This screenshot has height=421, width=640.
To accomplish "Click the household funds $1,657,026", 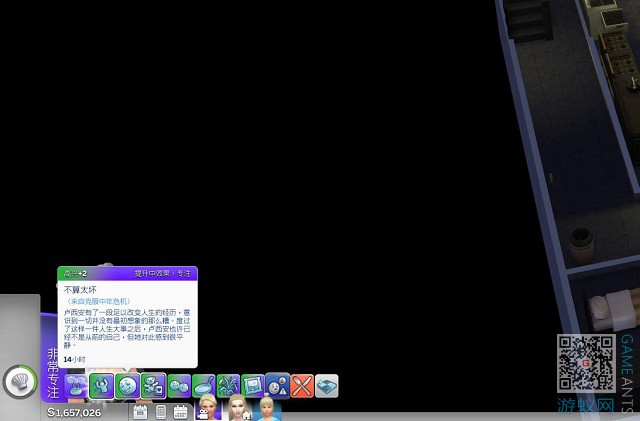I will coord(74,412).
